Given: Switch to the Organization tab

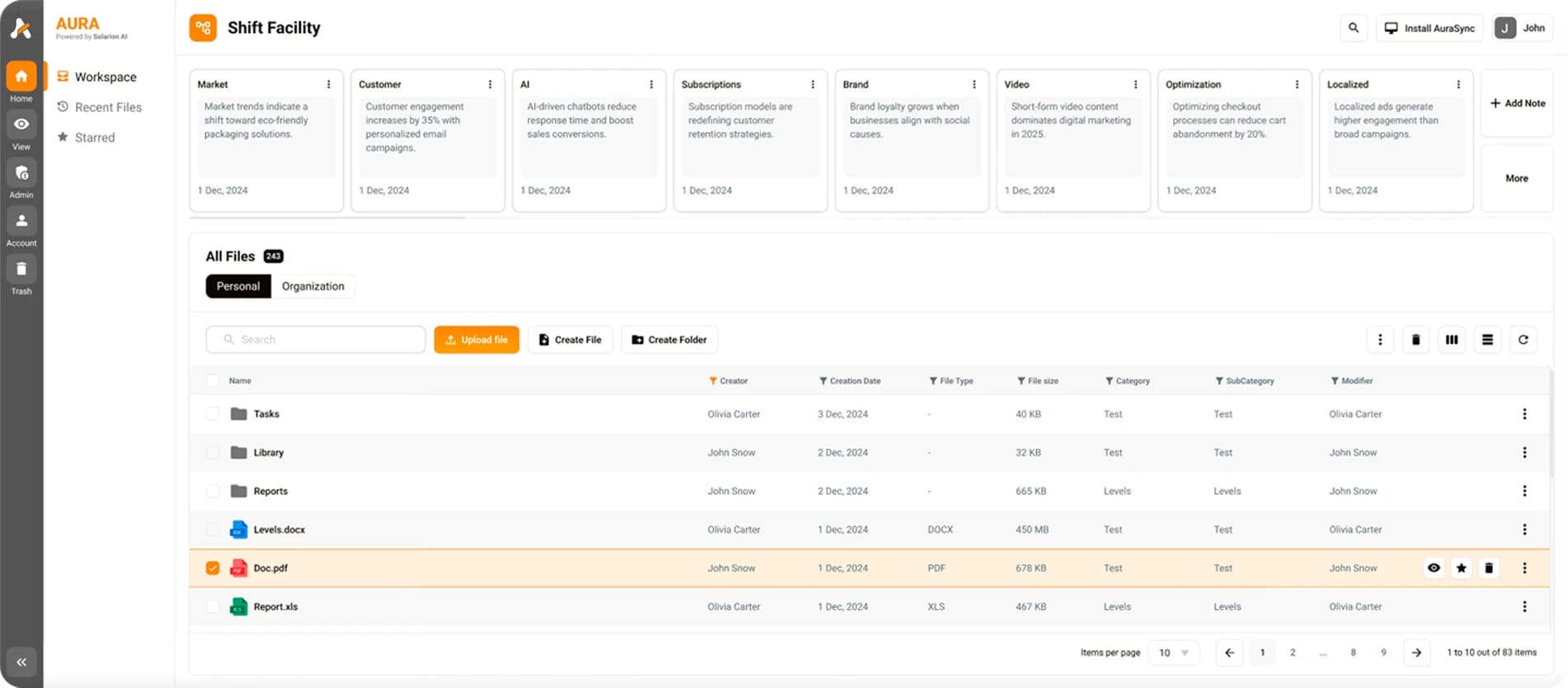Looking at the screenshot, I should [x=312, y=286].
